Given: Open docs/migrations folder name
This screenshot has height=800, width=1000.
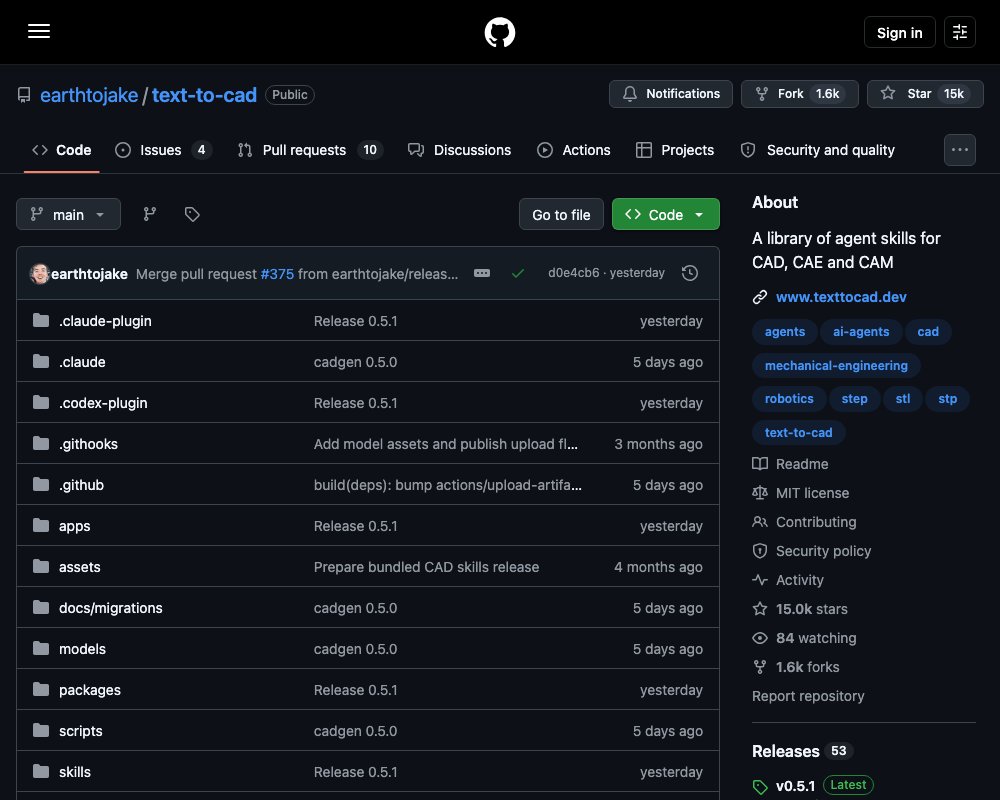Looking at the screenshot, I should (110, 608).
